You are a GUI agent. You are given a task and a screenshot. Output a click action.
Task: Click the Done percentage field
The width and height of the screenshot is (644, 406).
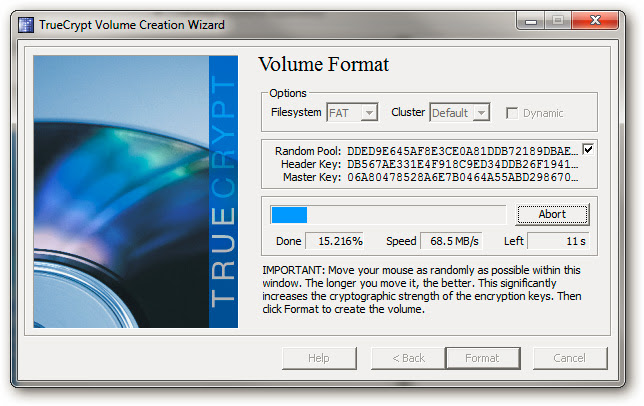[x=335, y=241]
